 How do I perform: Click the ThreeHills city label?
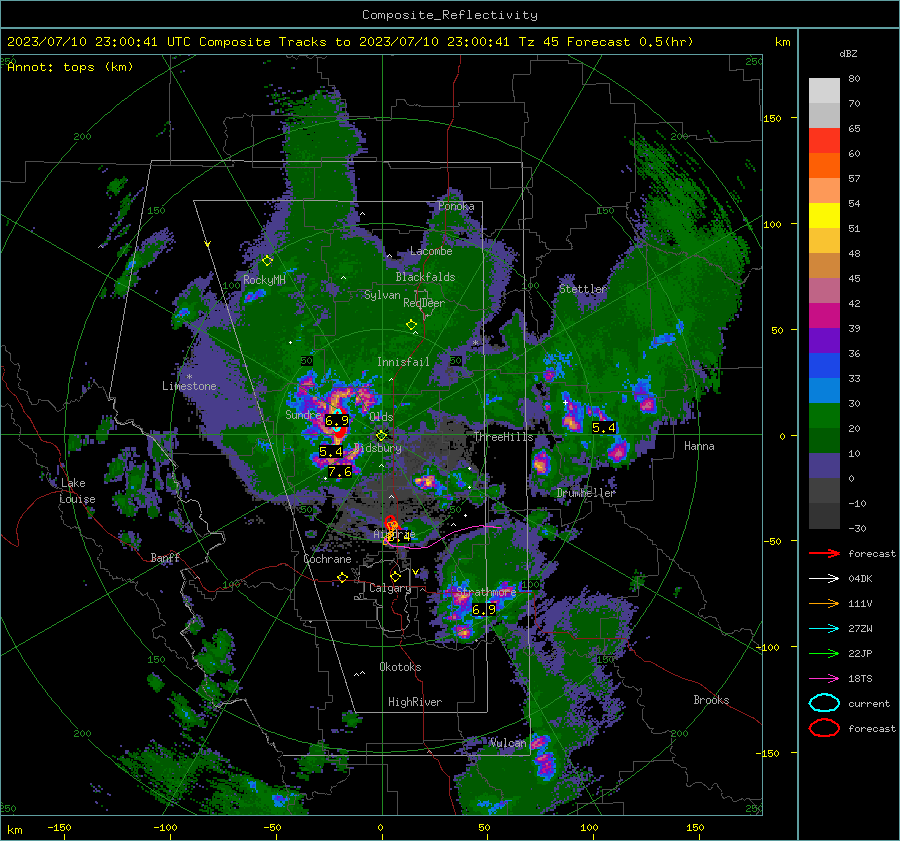point(503,437)
